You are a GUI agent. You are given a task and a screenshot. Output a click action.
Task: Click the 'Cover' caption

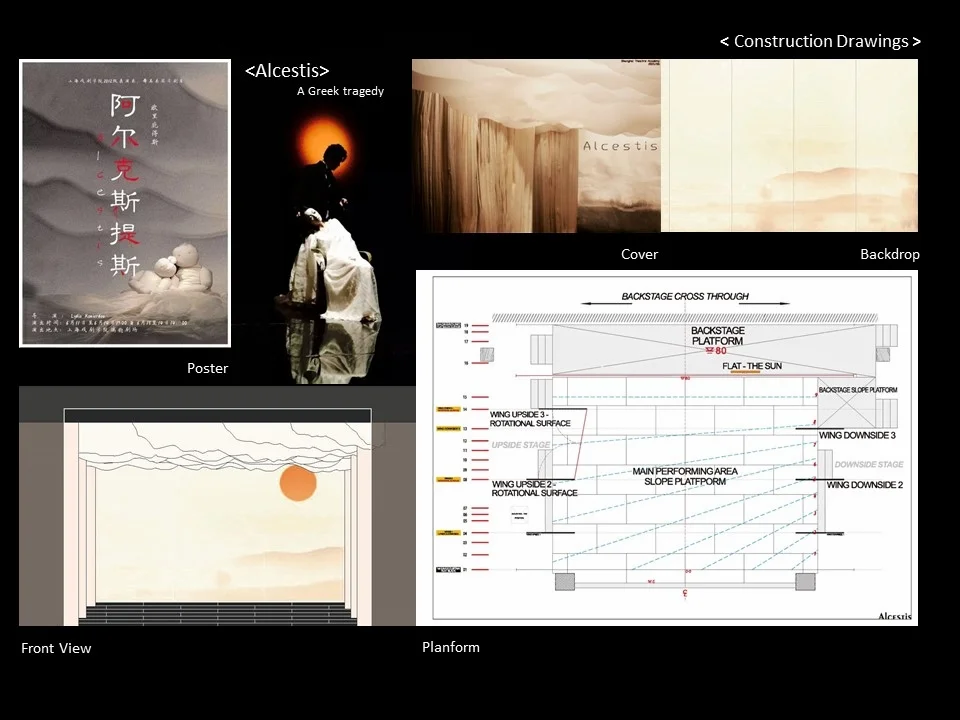(x=639, y=254)
